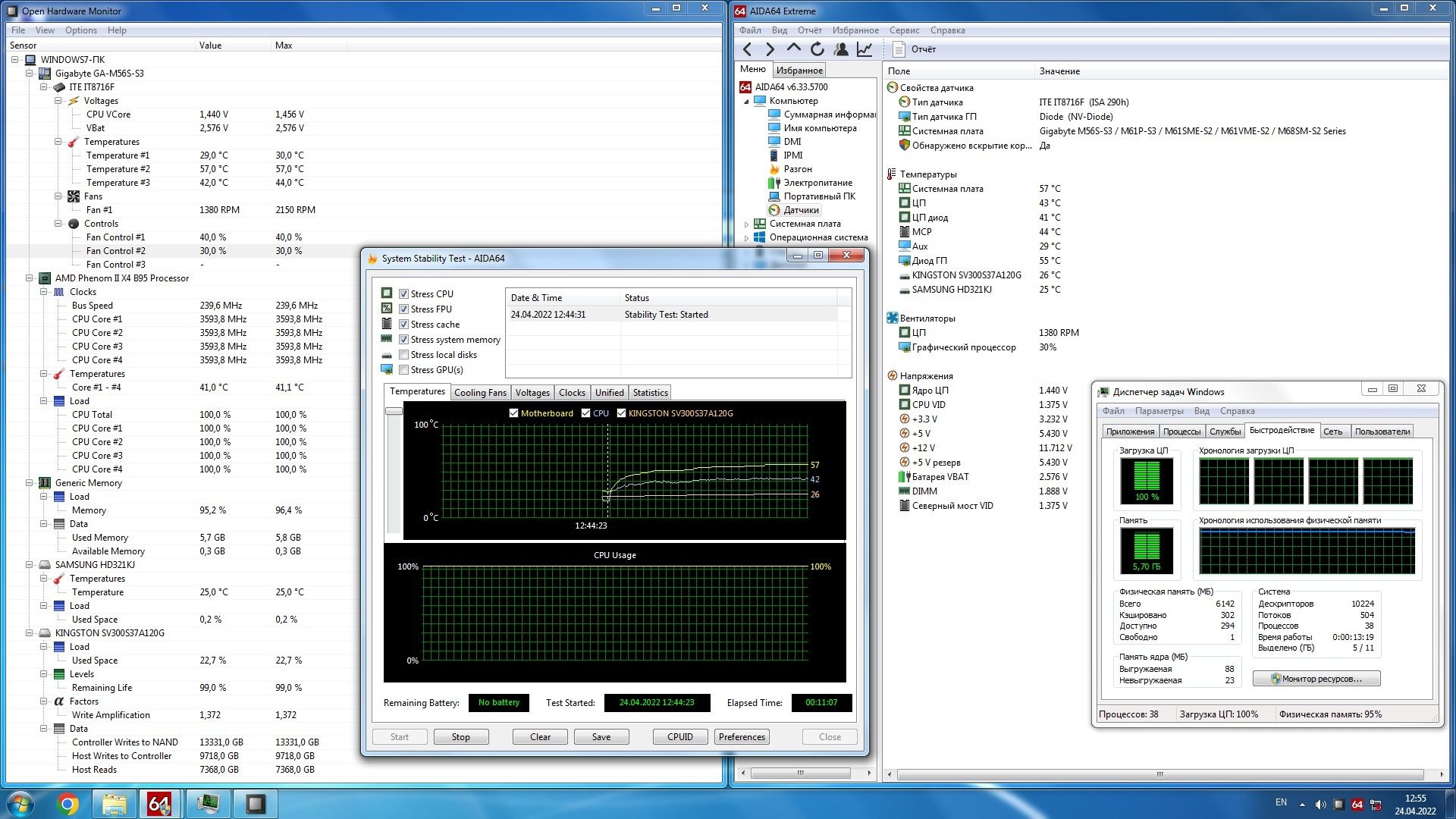Screen dimensions: 1456x819
Task: Open Windows Explorer from the taskbar
Action: coord(115,804)
